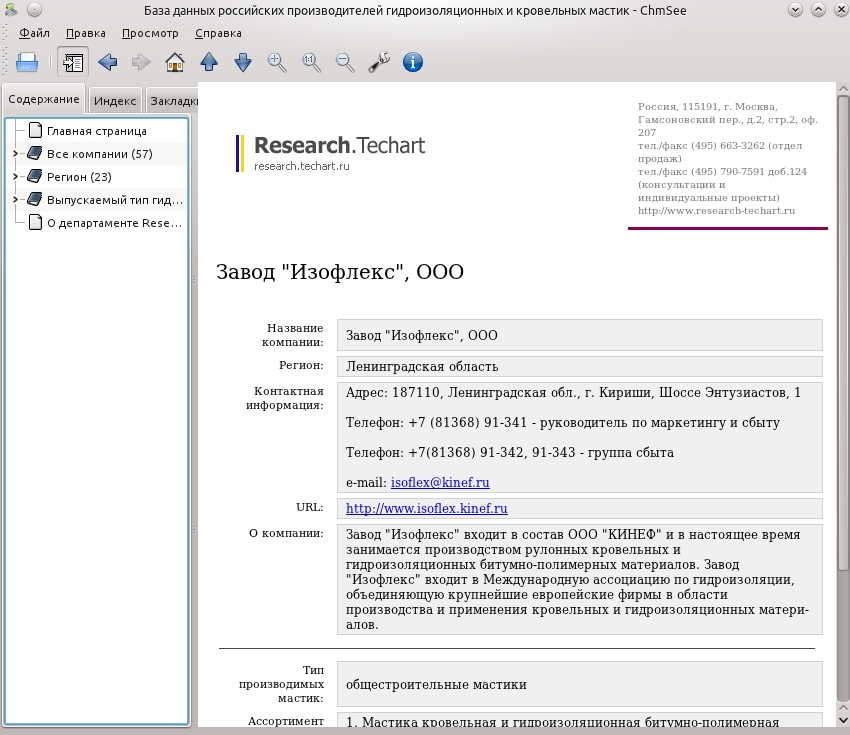850x735 pixels.
Task: Click the scrollbar down arrow at bottom
Action: (843, 720)
